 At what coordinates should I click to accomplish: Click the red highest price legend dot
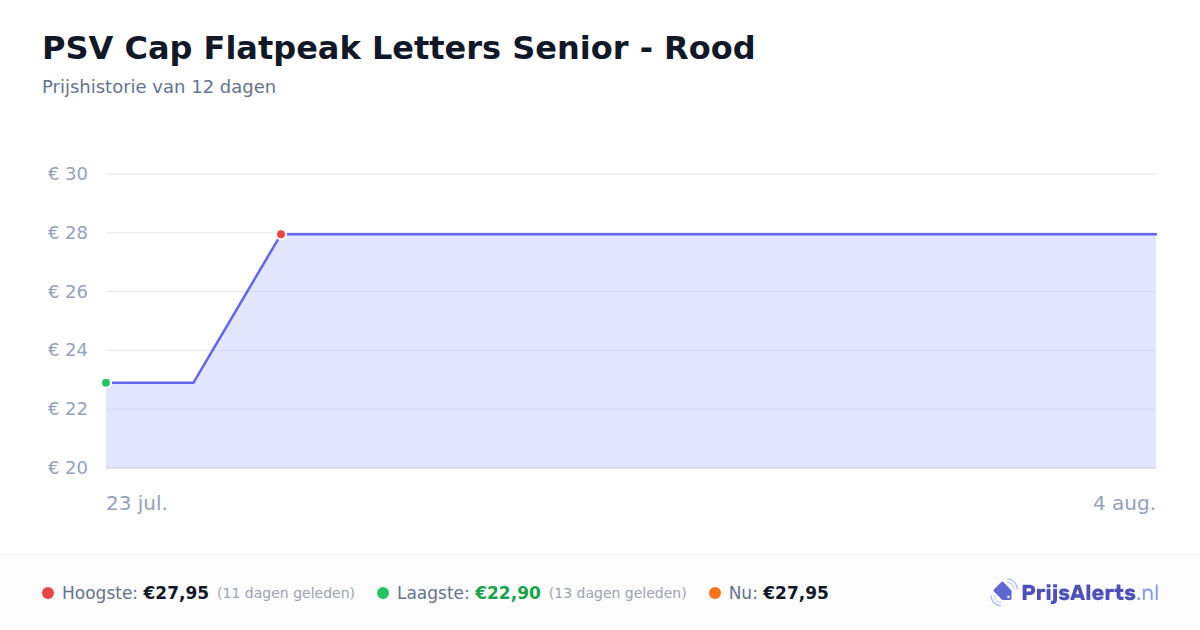point(48,593)
